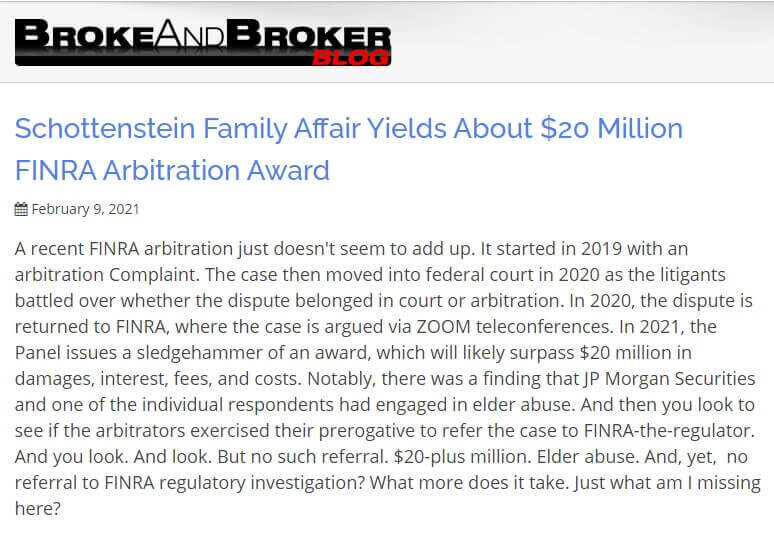This screenshot has height=538, width=774.
Task: Click the red BLOG label in logo
Action: coord(351,58)
